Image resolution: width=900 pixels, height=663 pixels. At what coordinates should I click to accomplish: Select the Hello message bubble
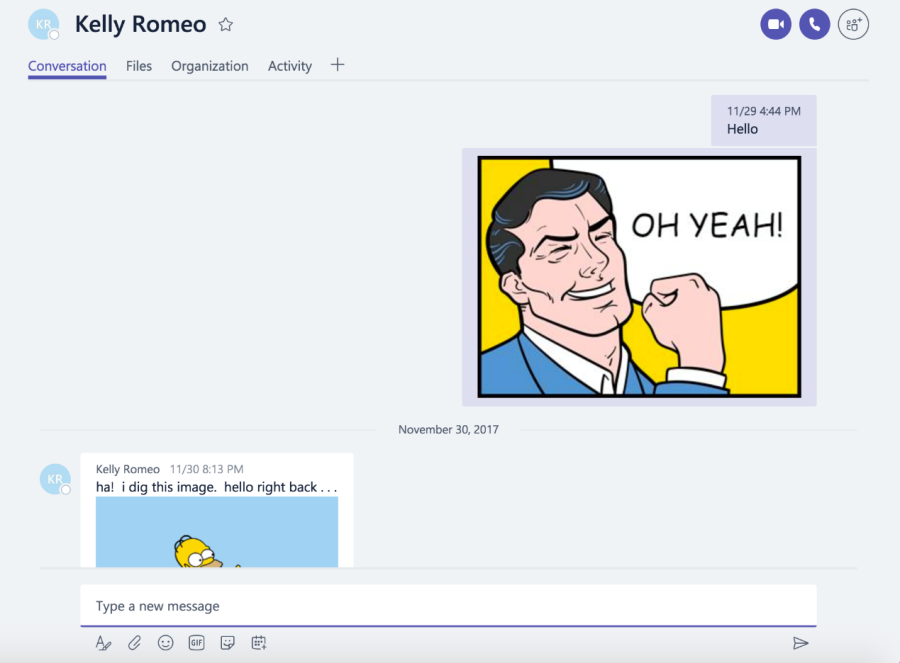(x=763, y=121)
